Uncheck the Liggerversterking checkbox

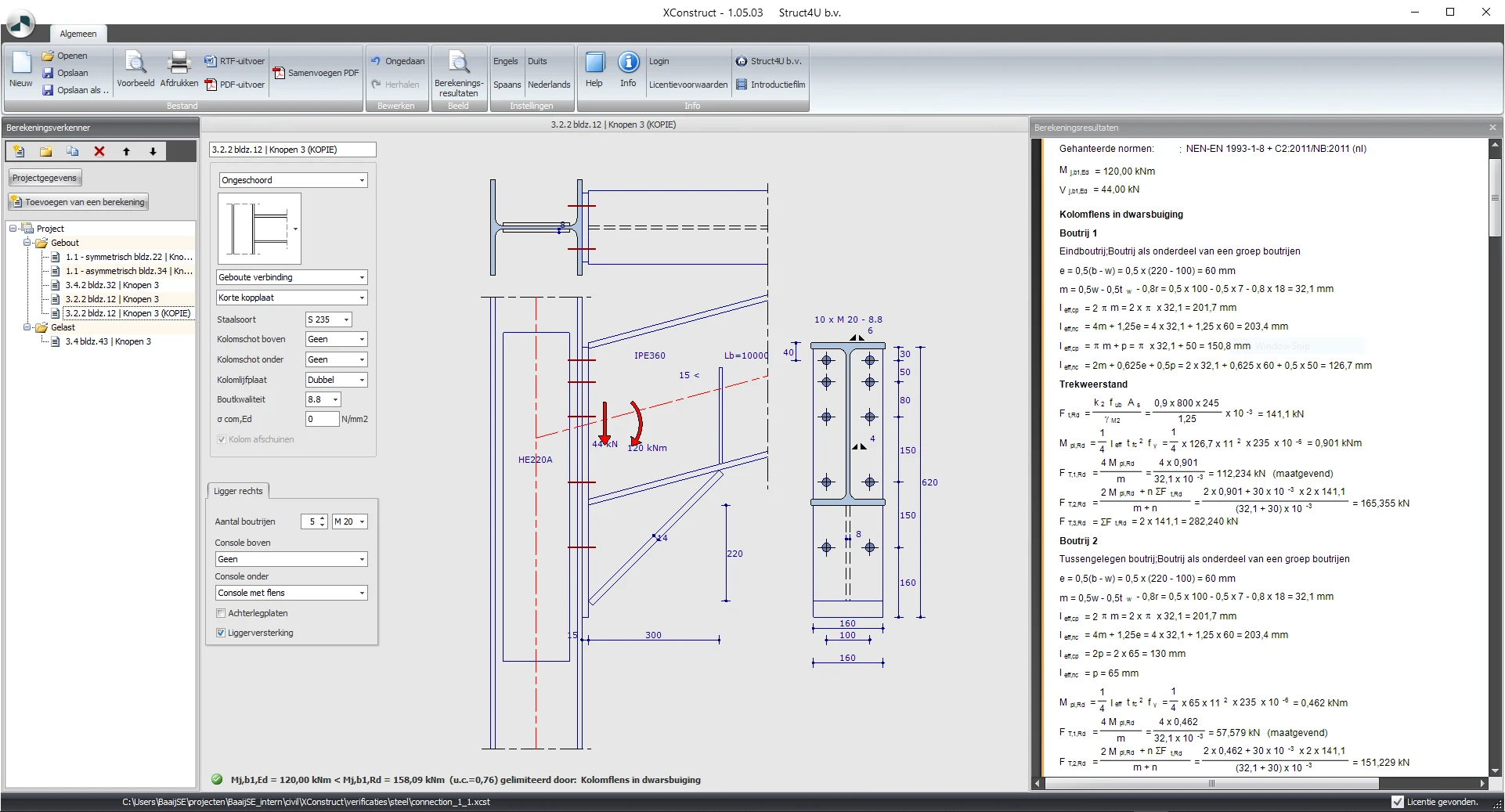221,633
